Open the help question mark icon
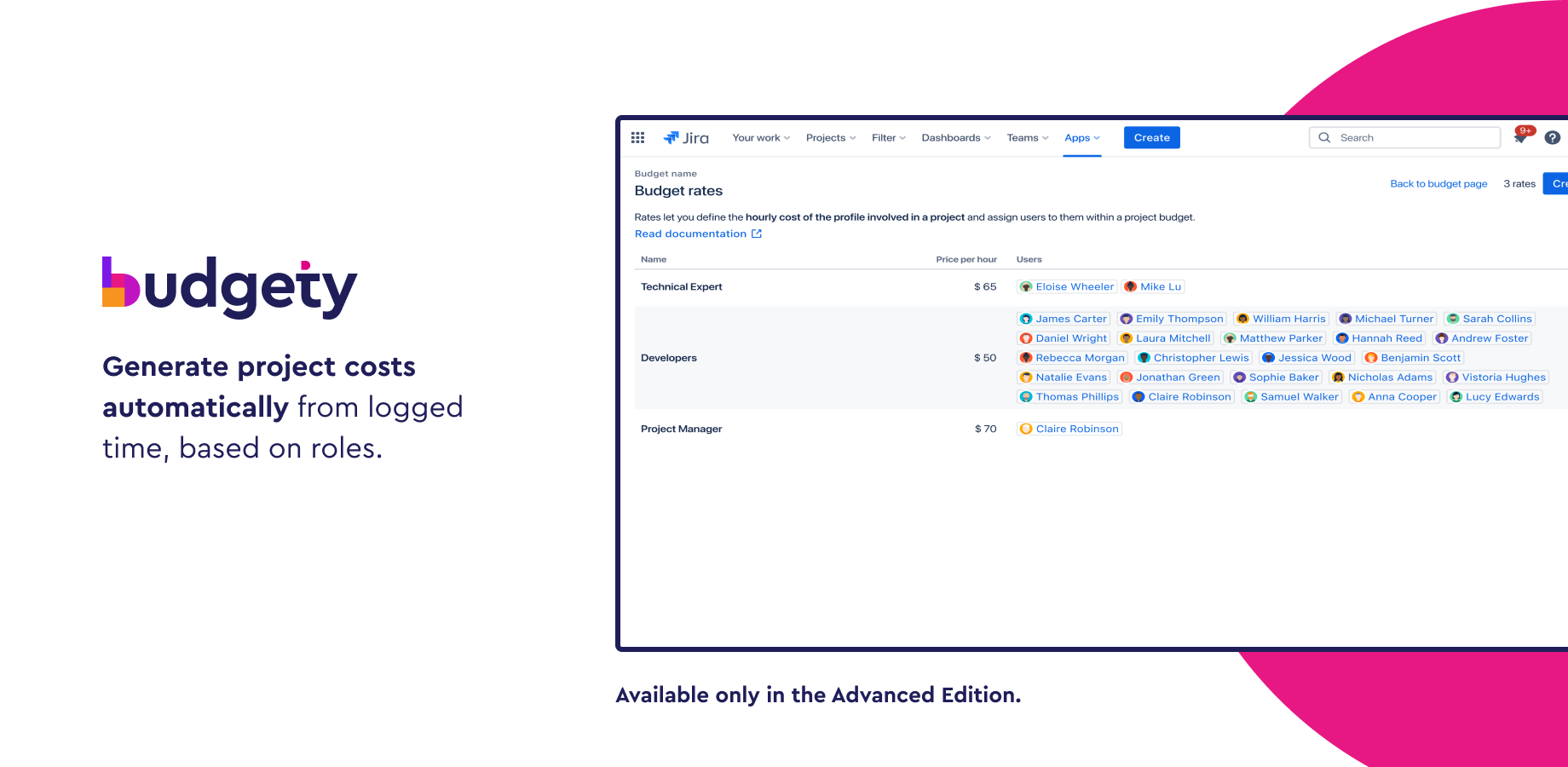 pos(1553,137)
